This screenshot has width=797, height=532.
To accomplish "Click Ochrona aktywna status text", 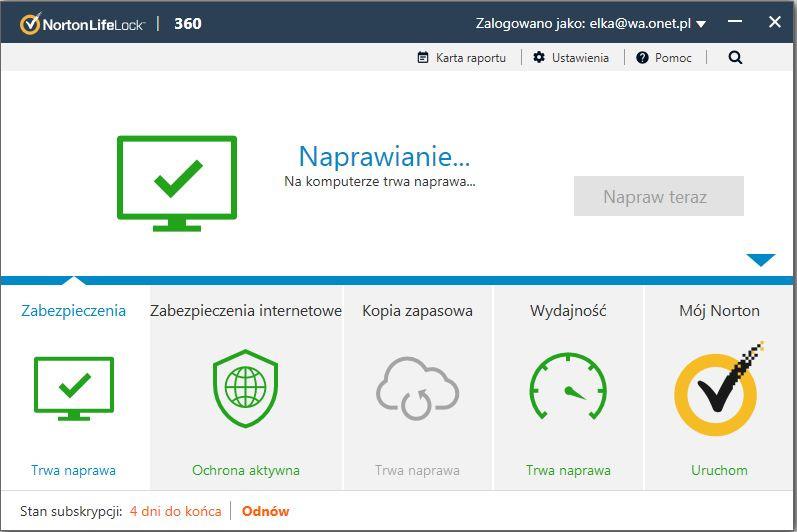I will tap(246, 470).
